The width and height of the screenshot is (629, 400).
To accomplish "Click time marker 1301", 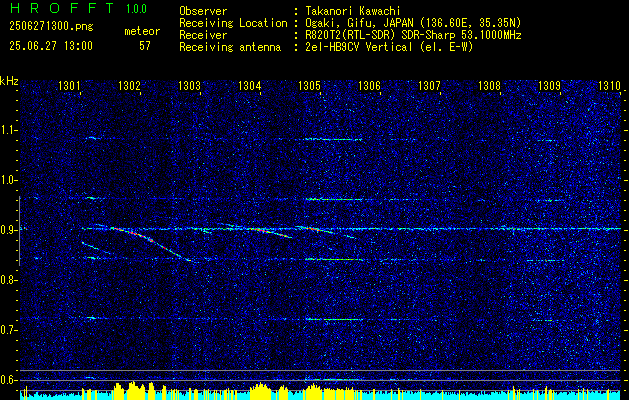I will click(x=69, y=85).
